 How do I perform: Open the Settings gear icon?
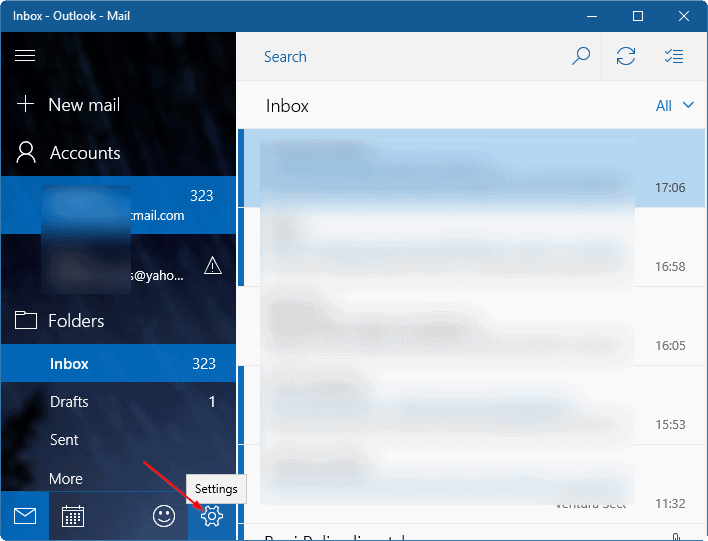click(x=212, y=516)
